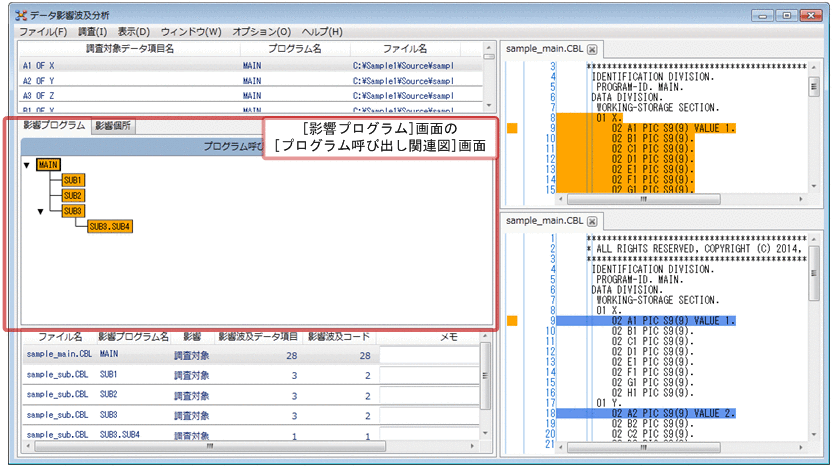Collapse the SUB3 node triangle

coord(40,211)
